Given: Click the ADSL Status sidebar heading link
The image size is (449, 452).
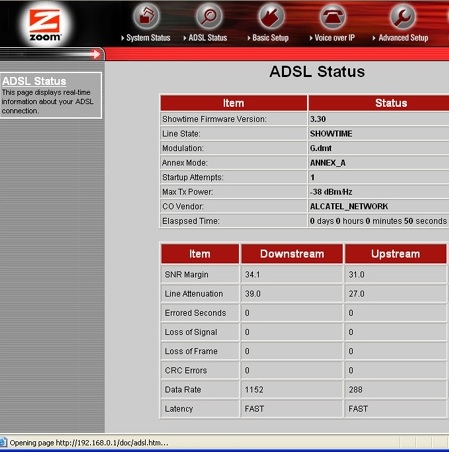Looking at the screenshot, I should pos(34,81).
